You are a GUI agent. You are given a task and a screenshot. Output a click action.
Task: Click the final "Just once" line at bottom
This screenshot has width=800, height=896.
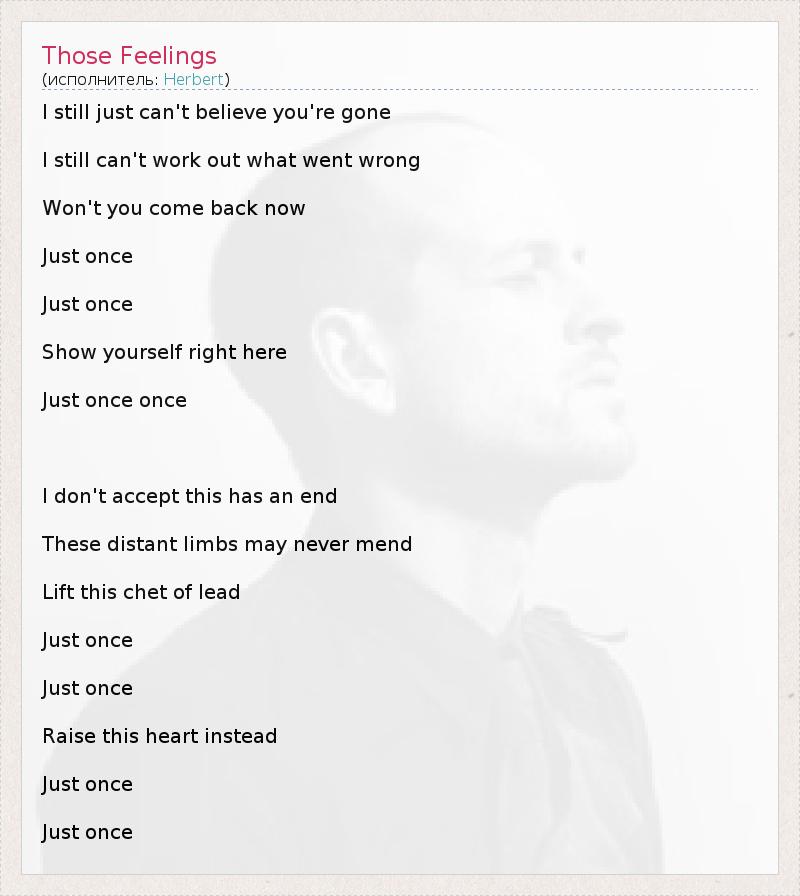pyautogui.click(x=87, y=832)
